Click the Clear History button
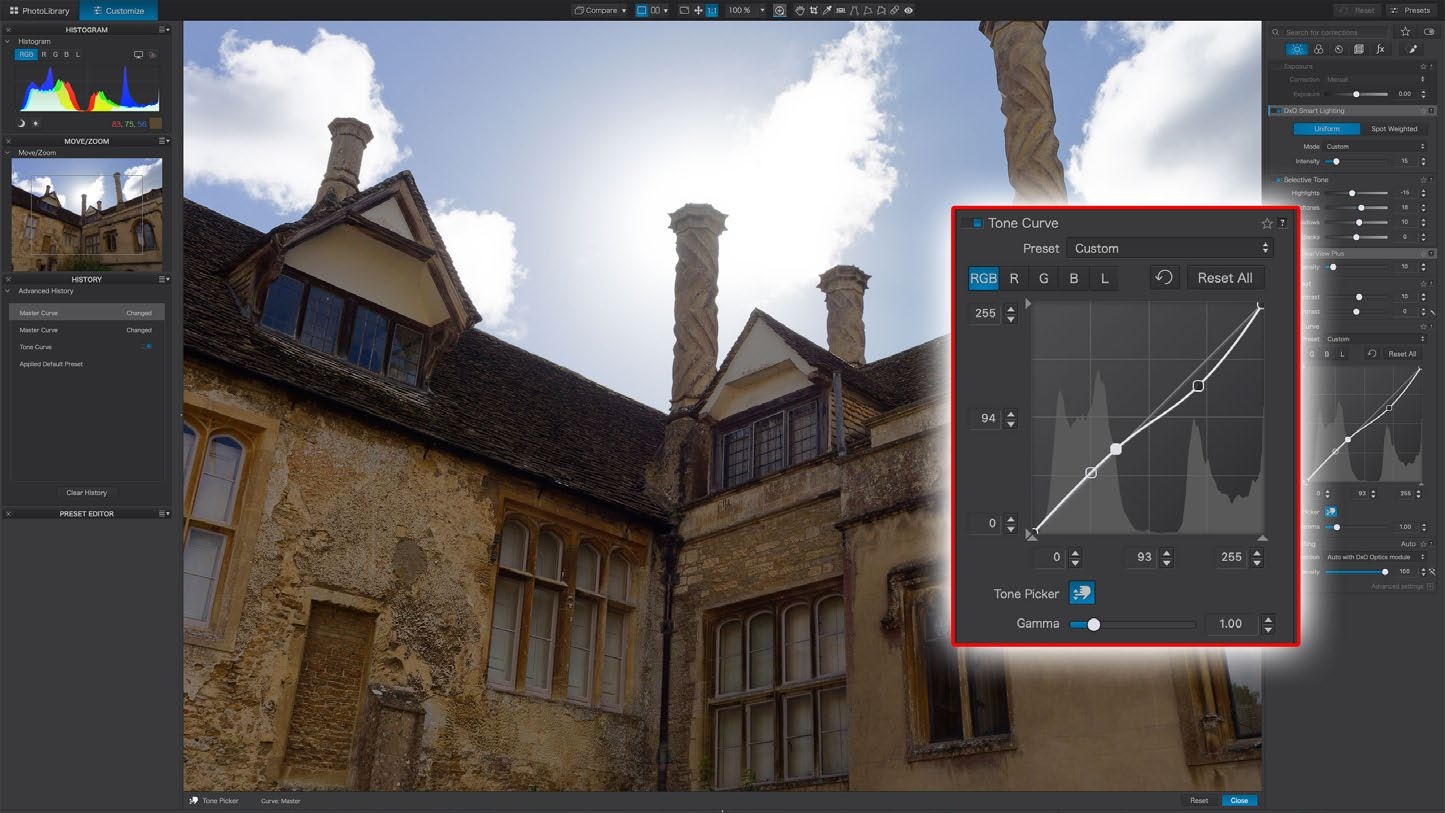The height and width of the screenshot is (813, 1445). (x=86, y=492)
